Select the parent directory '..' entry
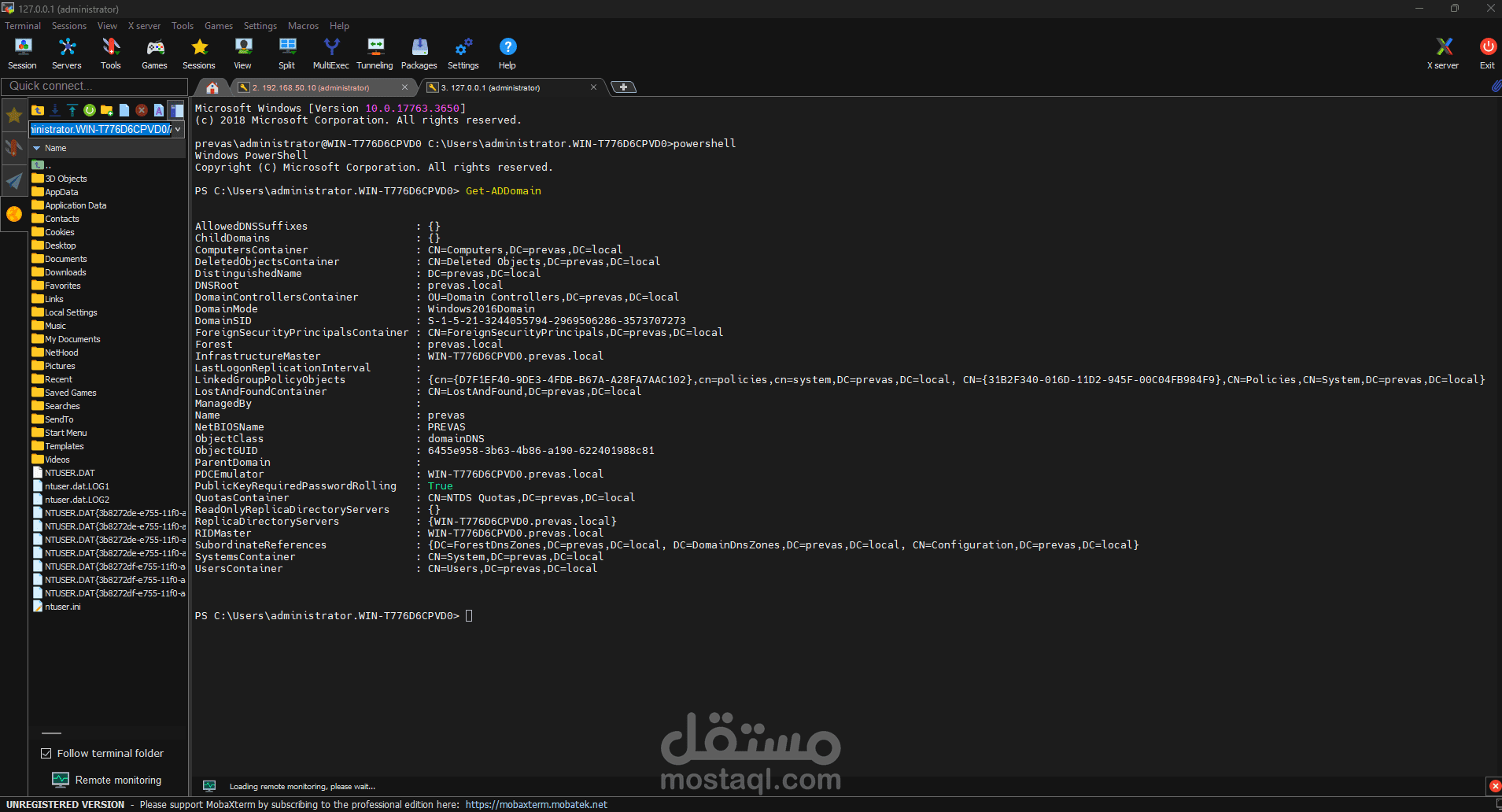Image resolution: width=1502 pixels, height=812 pixels. click(x=42, y=165)
